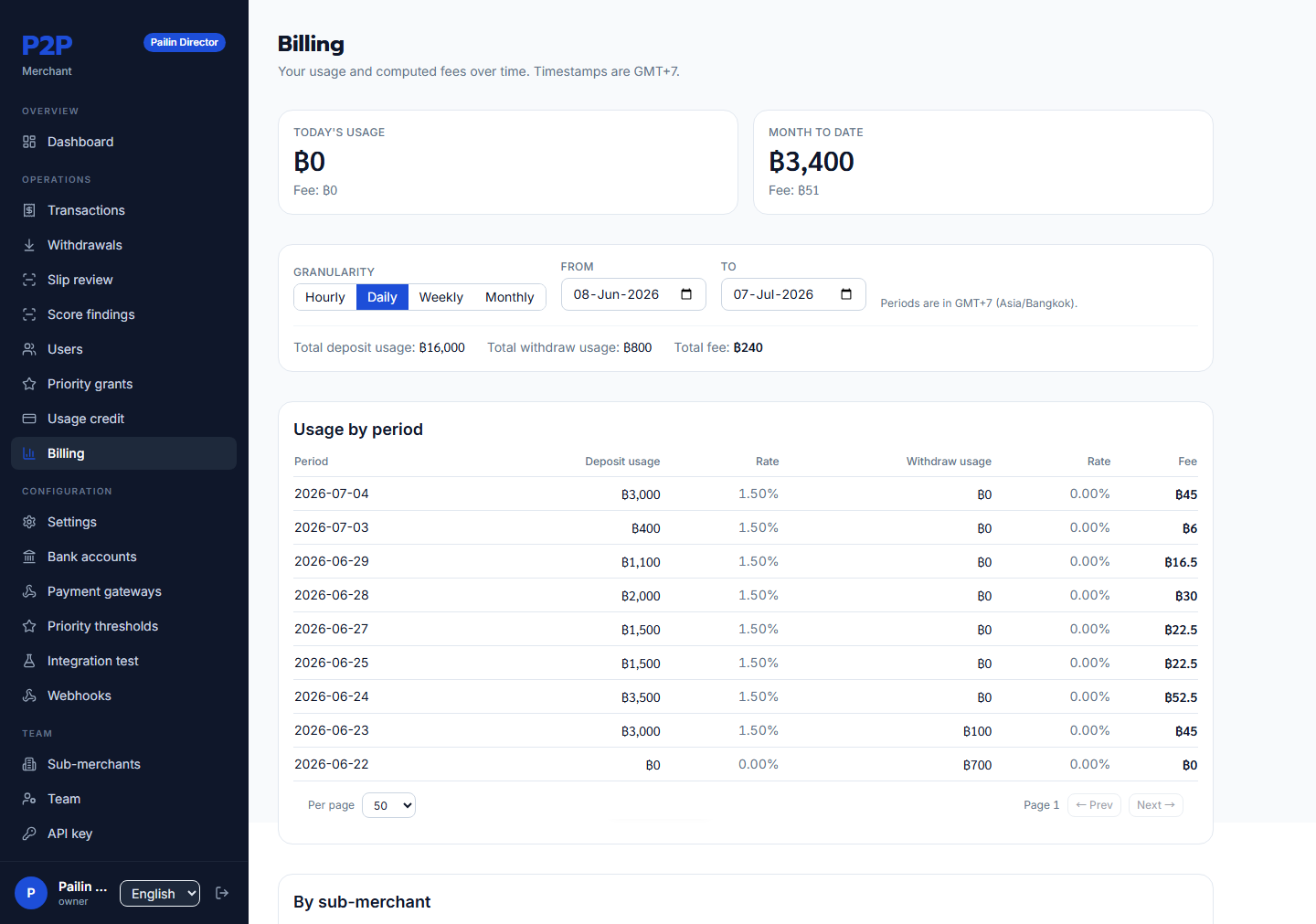The width and height of the screenshot is (1316, 924).
Task: Click the Prev page button
Action: [1094, 805]
